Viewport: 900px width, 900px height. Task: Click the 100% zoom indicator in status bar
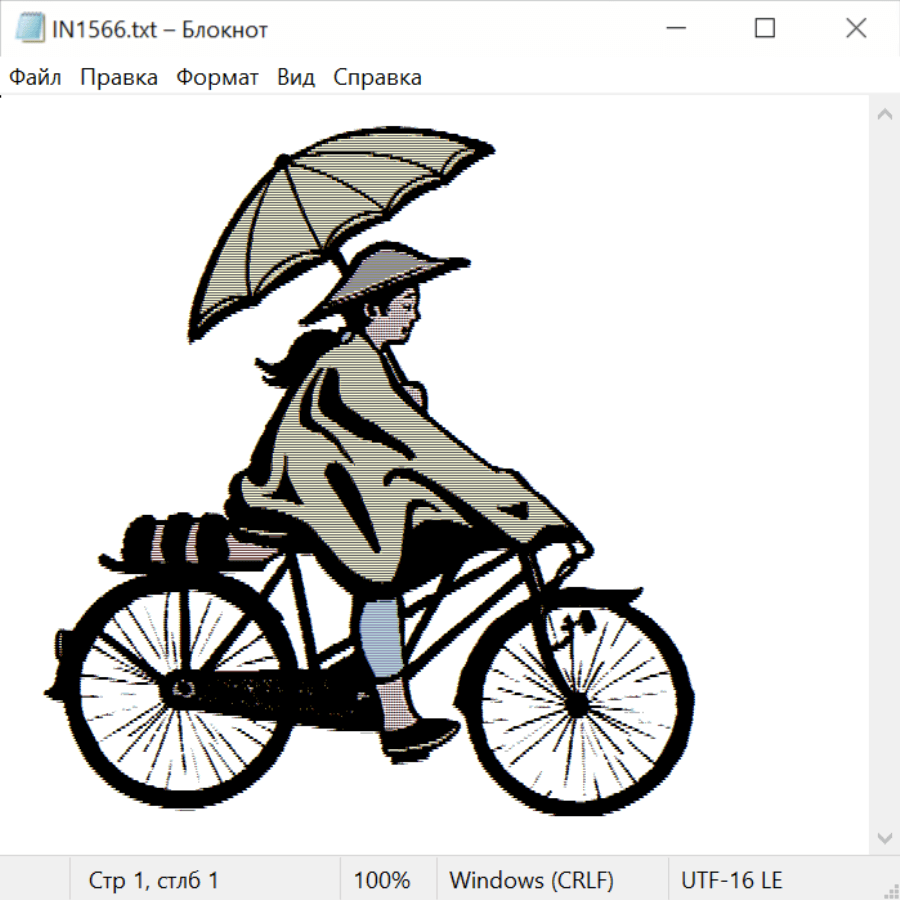382,880
